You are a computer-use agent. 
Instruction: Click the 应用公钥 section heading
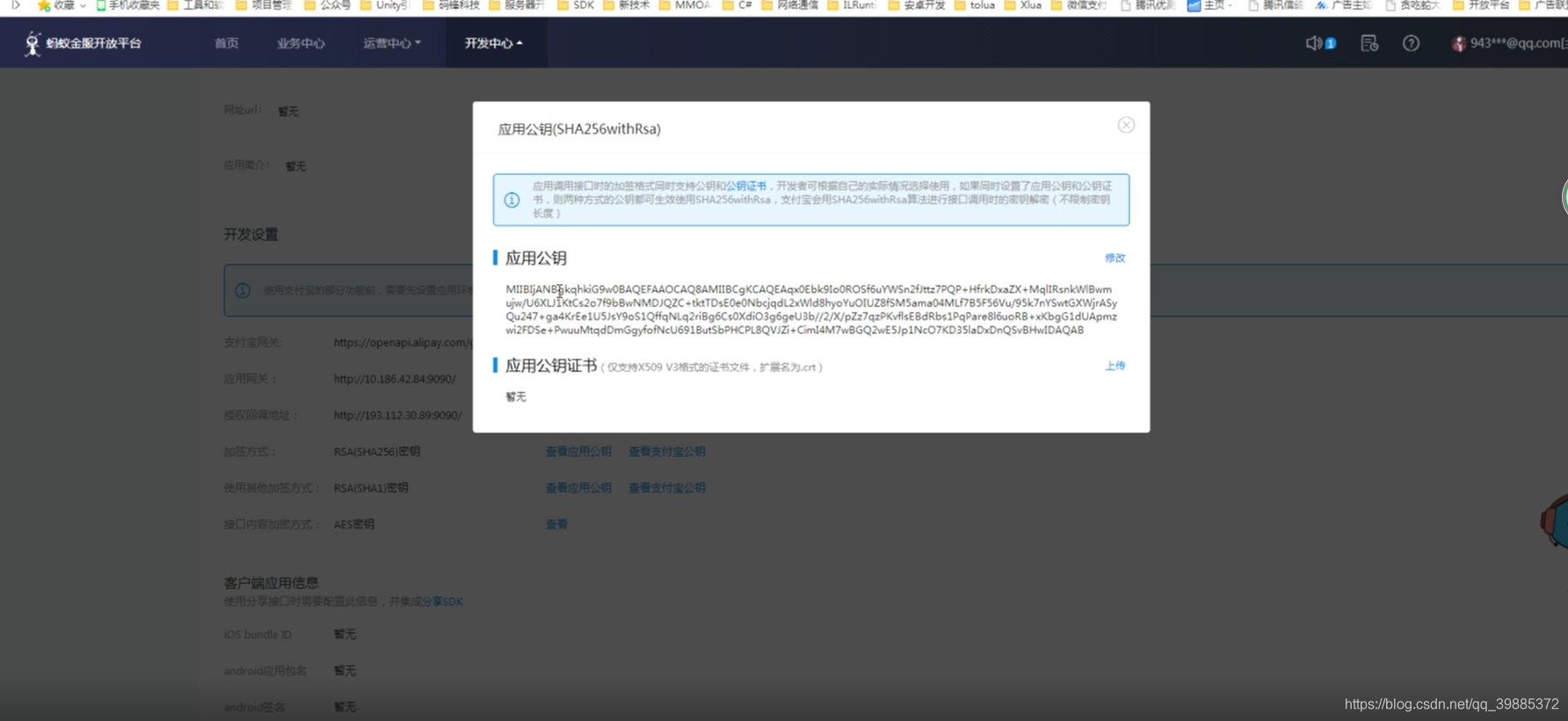click(x=536, y=258)
